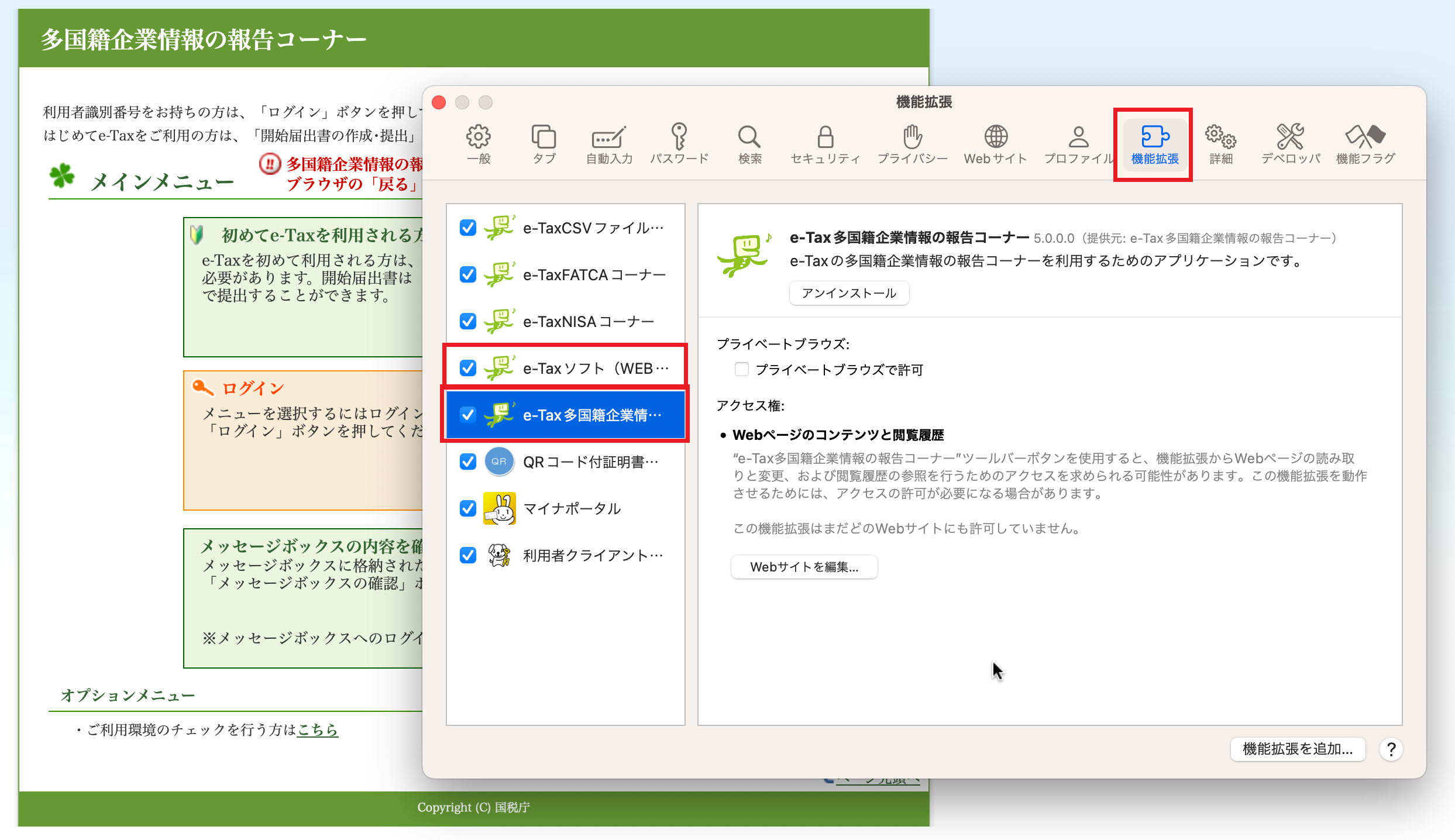Open the プロファイル (Profiles) pane
1455x840 pixels.
1079,144
